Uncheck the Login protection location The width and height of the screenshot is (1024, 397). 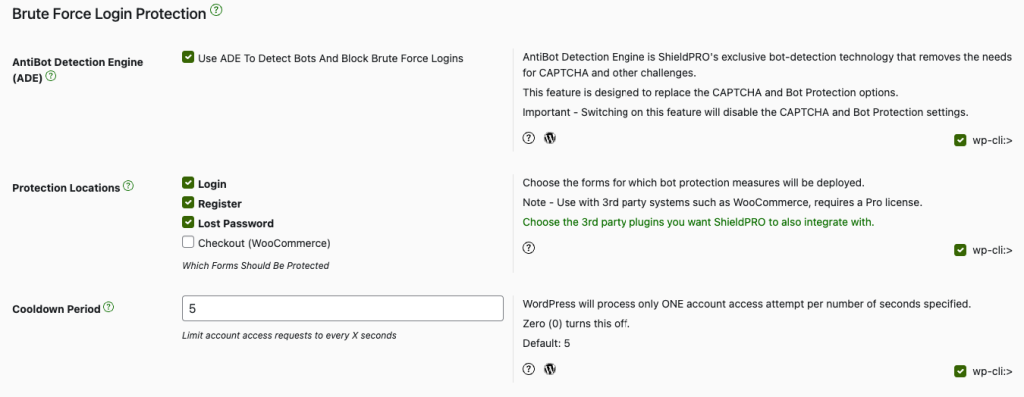click(188, 183)
